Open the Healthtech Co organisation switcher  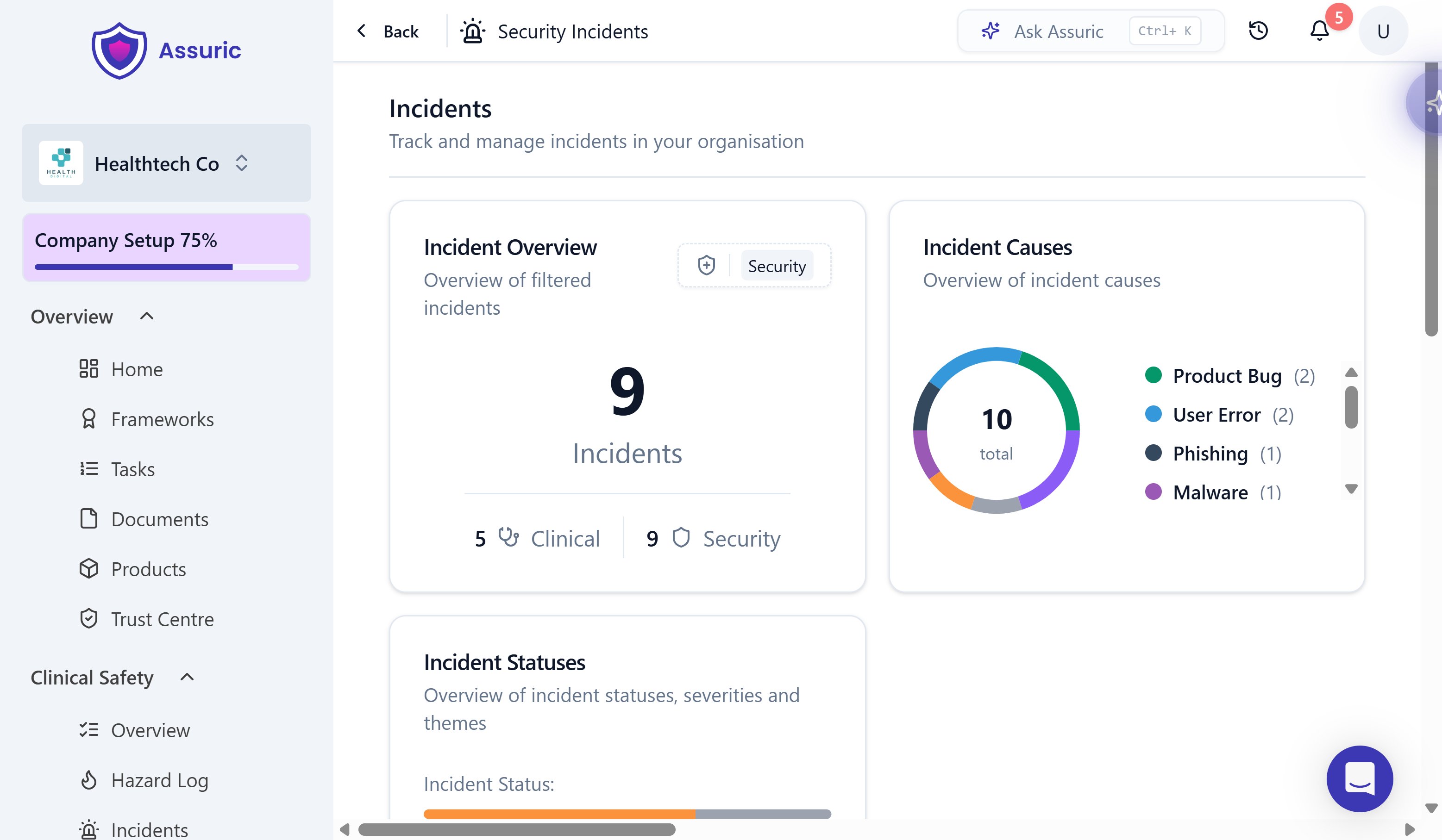pyautogui.click(x=167, y=163)
